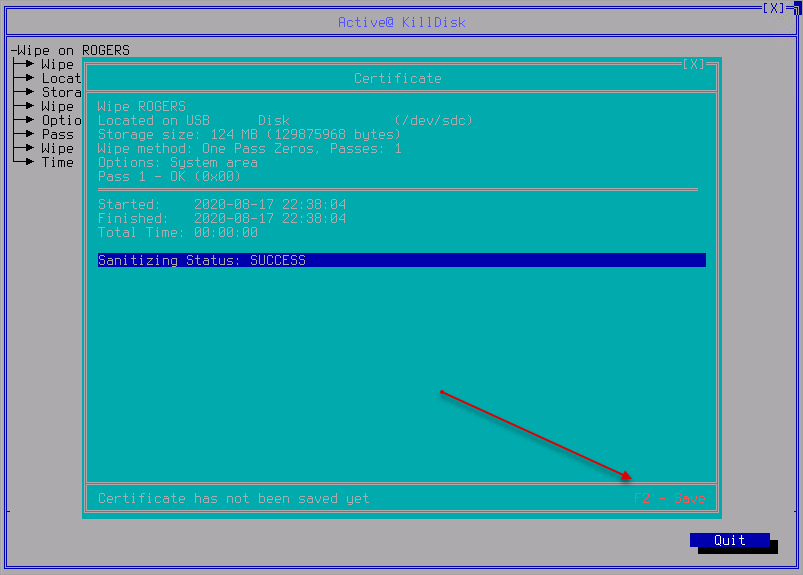Click the 'Pass 1 - OK (0x00)' line
Screen dimensions: 803x575
click(169, 176)
